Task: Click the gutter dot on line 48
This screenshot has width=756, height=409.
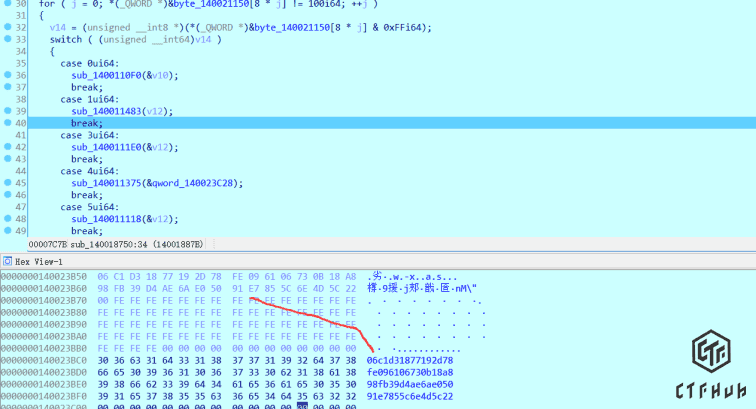Action: 7,219
